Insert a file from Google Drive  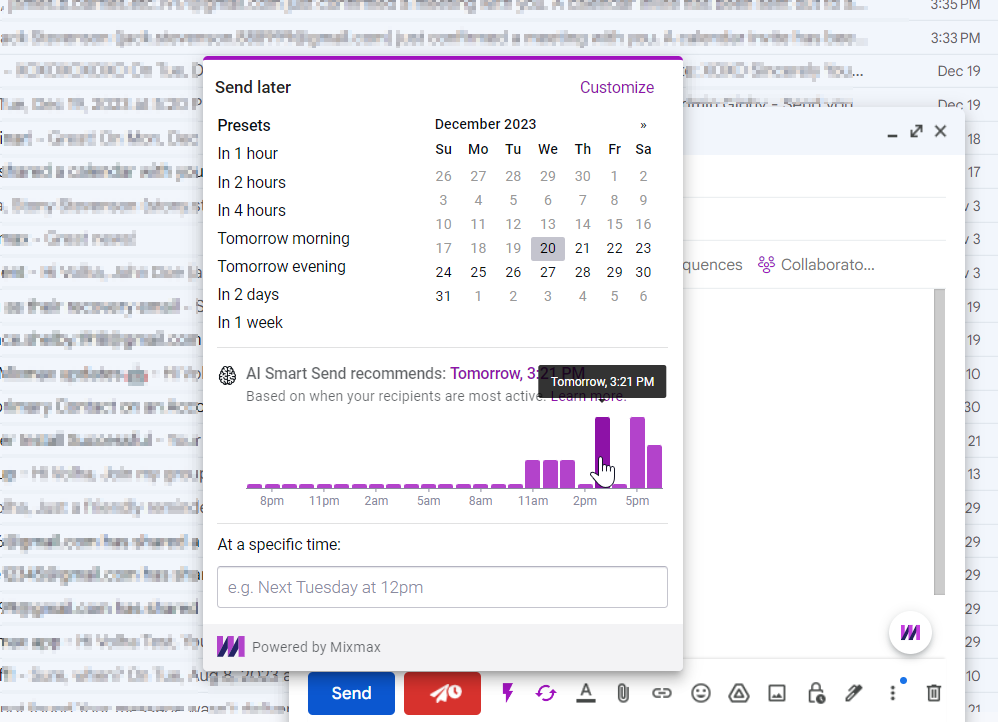(739, 692)
